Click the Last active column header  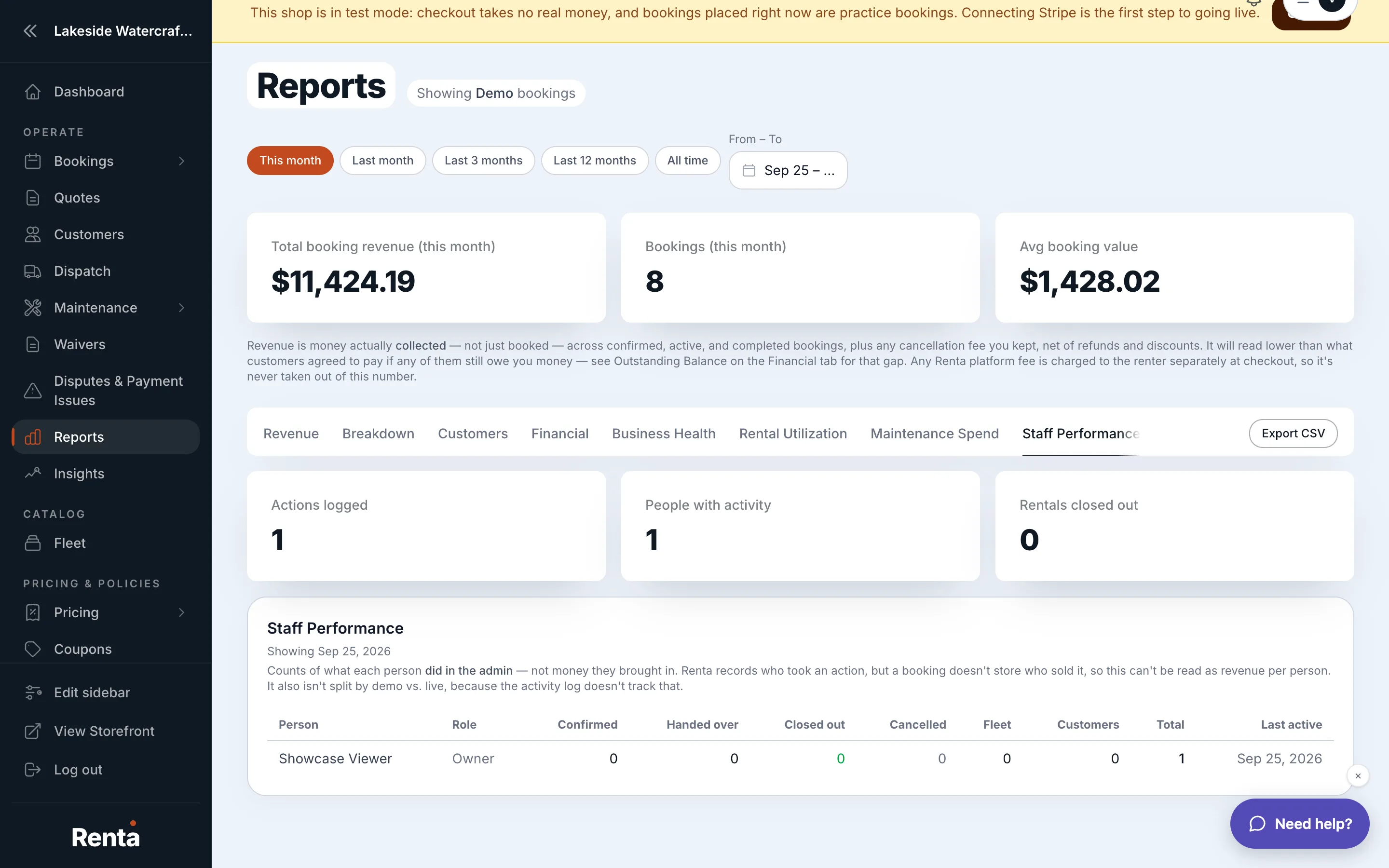[1291, 724]
